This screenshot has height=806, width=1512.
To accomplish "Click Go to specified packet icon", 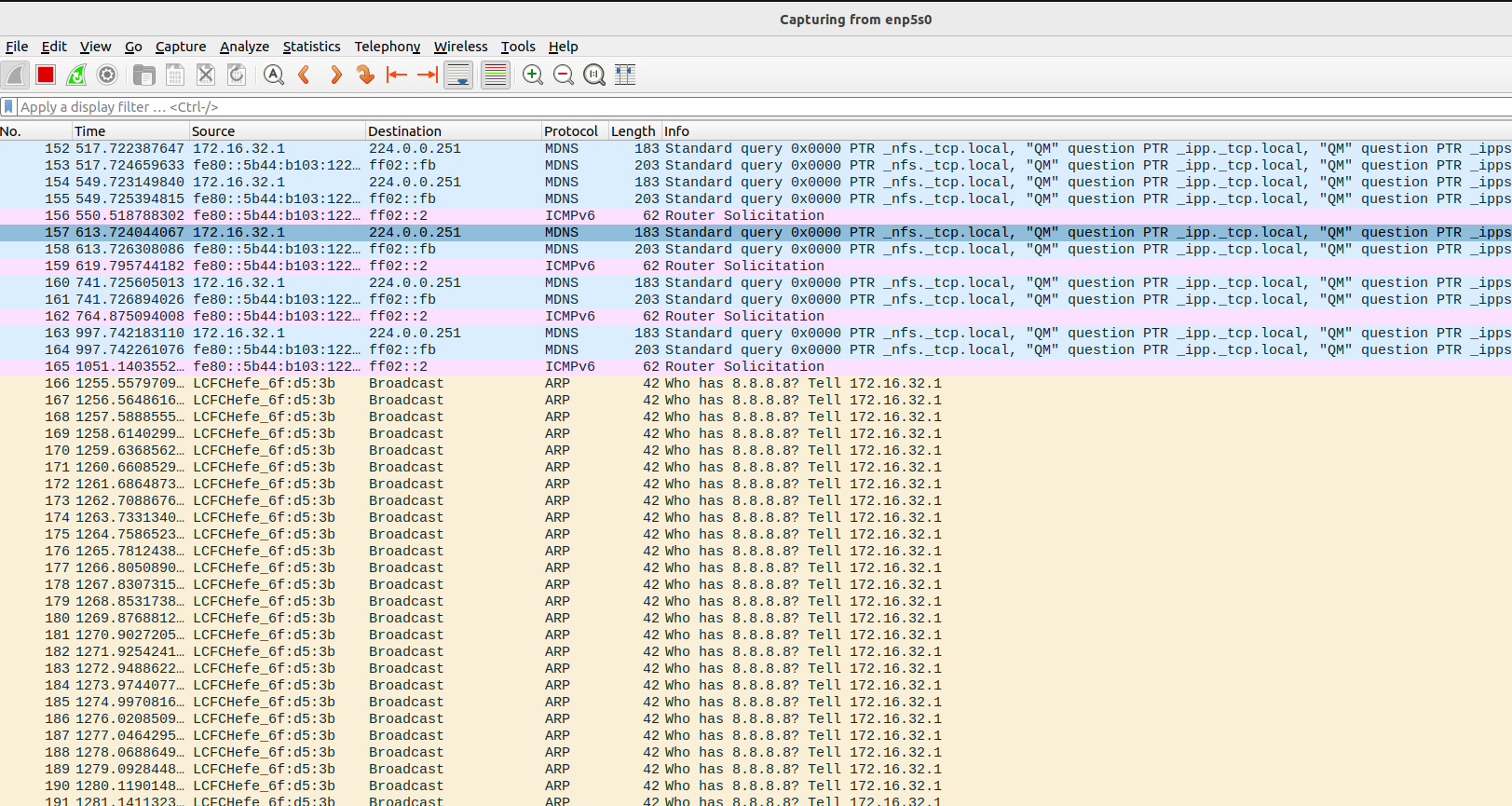I will (366, 75).
